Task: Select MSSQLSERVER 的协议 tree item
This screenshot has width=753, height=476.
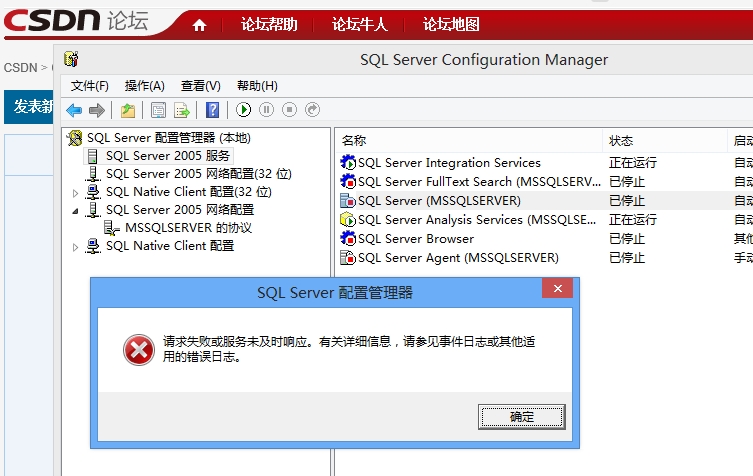Action: 188,228
